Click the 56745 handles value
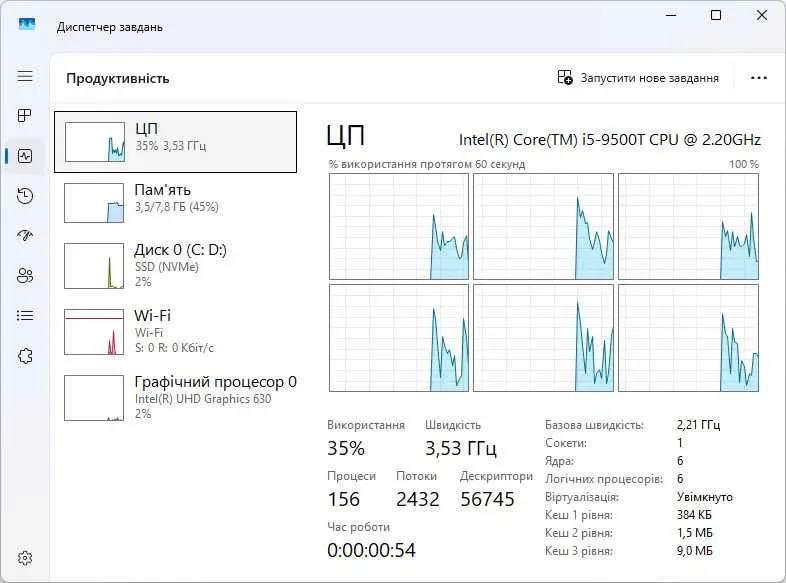Image resolution: width=786 pixels, height=583 pixels. pos(487,499)
